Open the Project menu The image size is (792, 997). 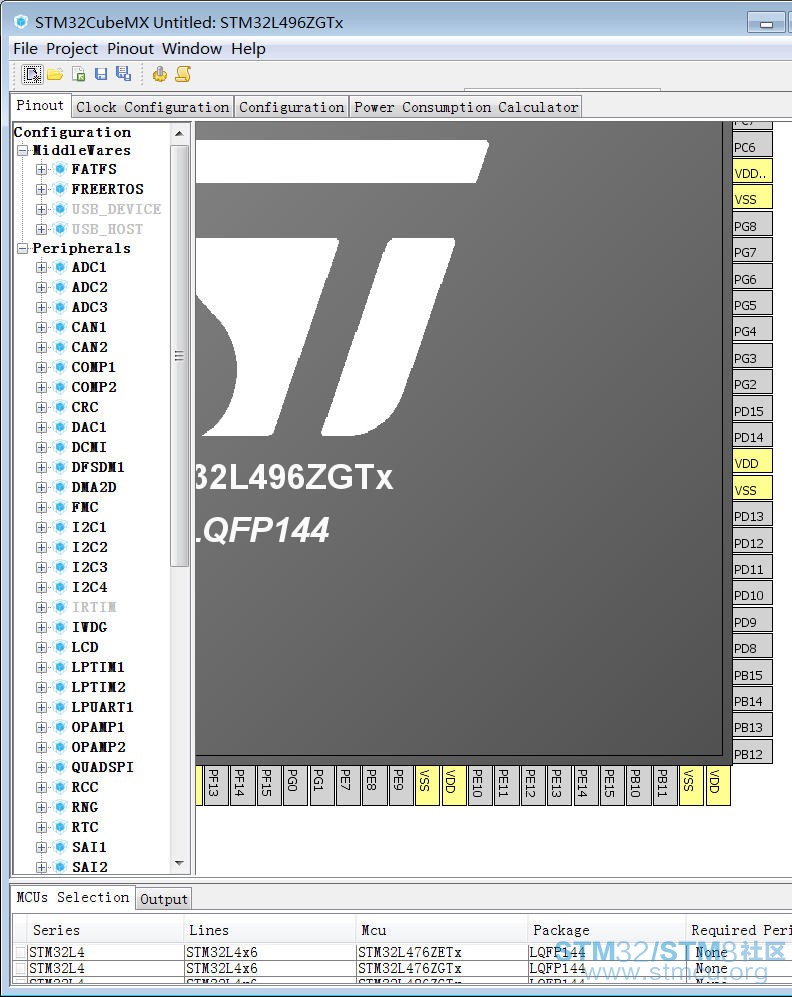(x=72, y=49)
